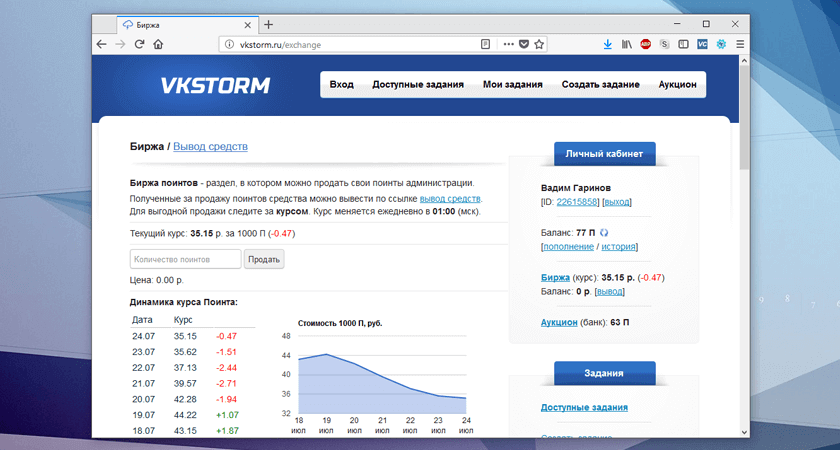
Task: Open the Firefox hamburger menu
Action: tap(740, 44)
